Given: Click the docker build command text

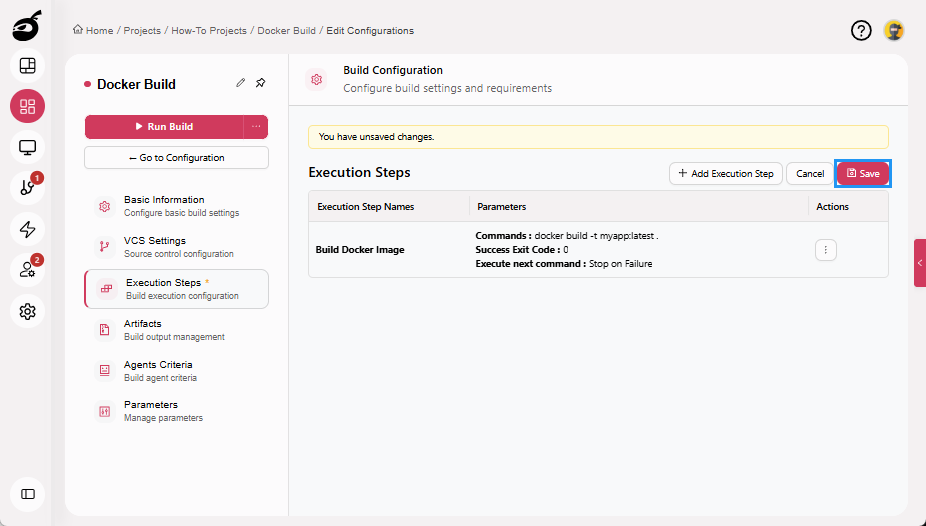Looking at the screenshot, I should [596, 236].
